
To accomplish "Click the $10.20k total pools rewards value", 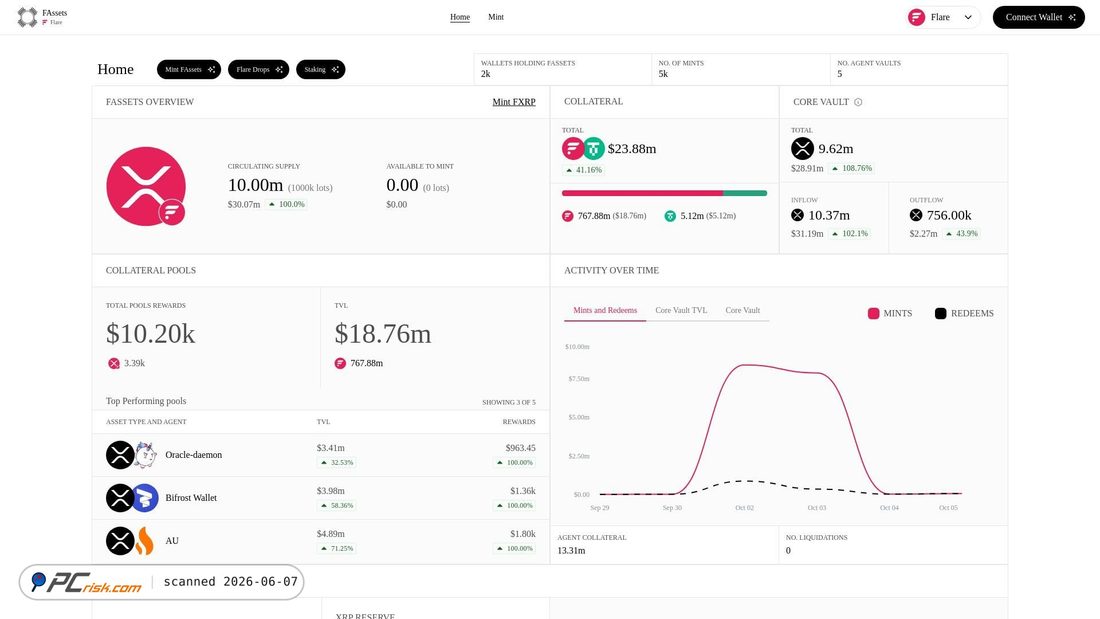I will tap(150, 334).
